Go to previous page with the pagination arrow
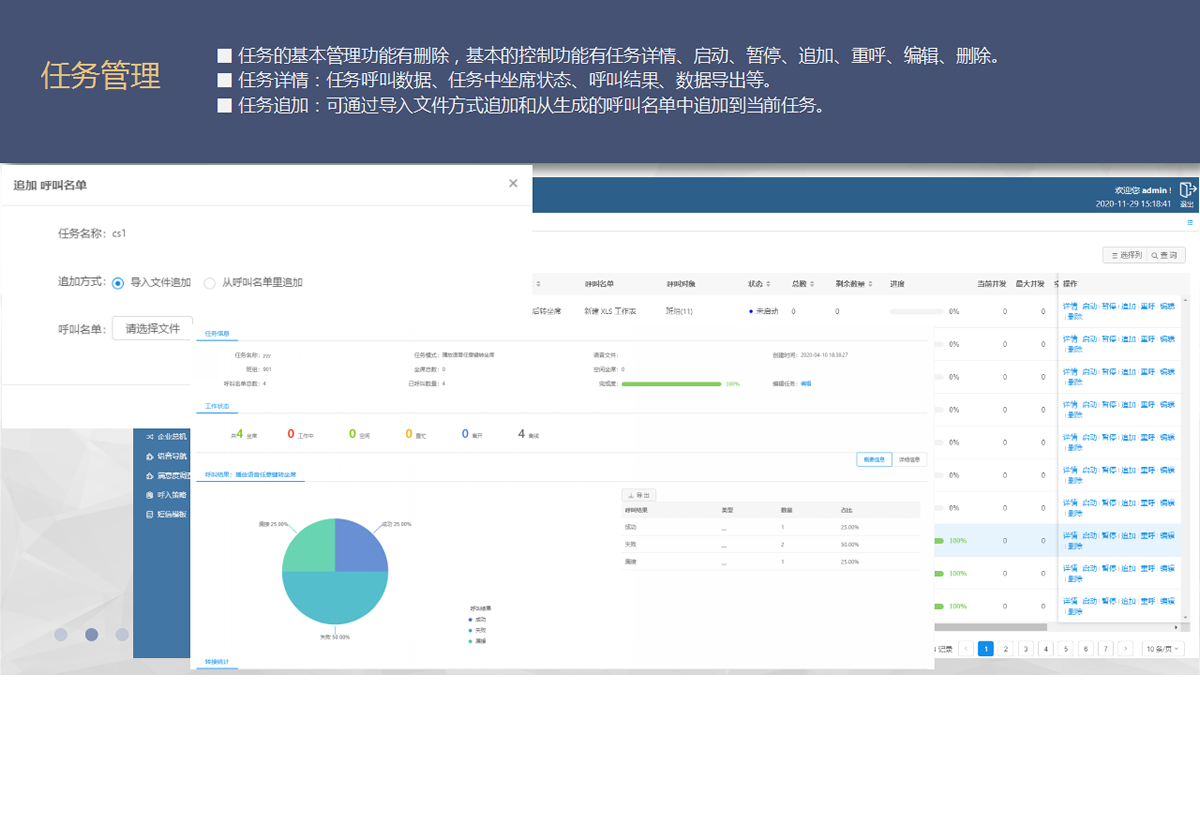Viewport: 1200px width, 820px height. coord(966,648)
